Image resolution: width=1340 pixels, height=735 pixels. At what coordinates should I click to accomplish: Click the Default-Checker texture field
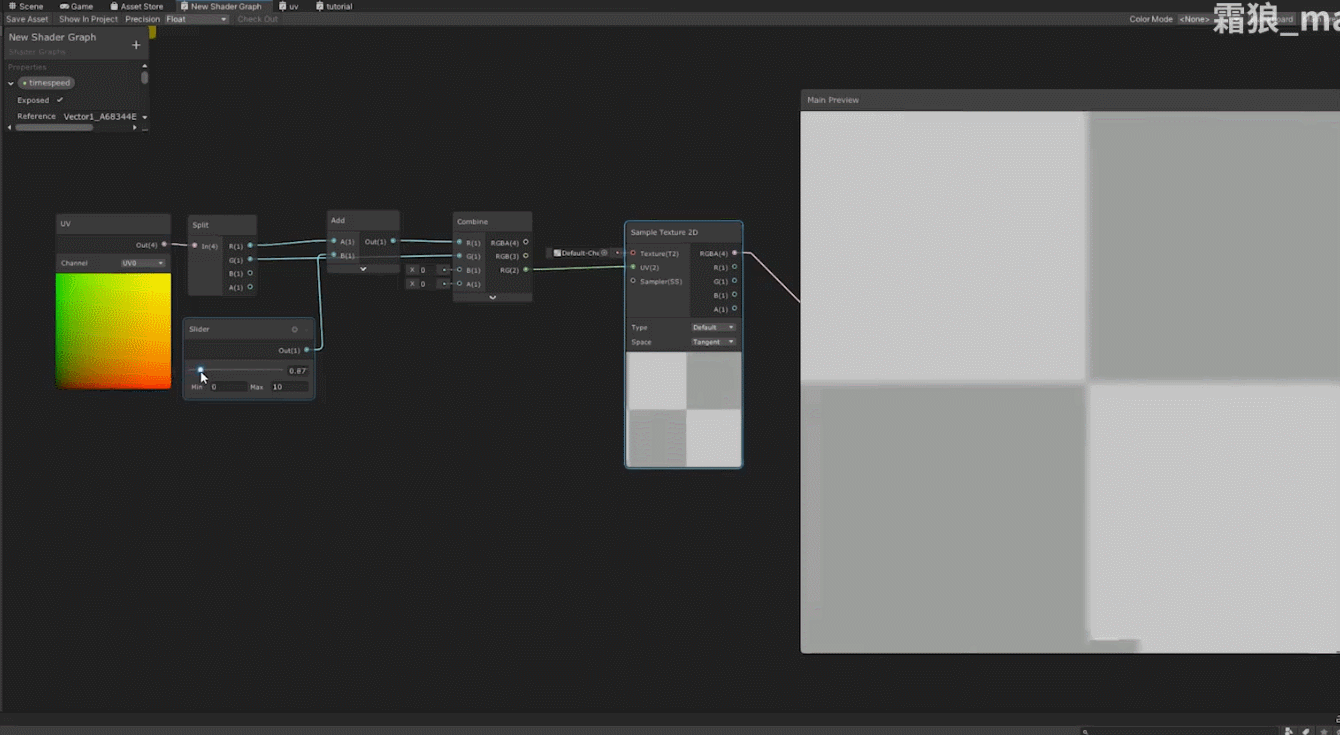click(582, 253)
